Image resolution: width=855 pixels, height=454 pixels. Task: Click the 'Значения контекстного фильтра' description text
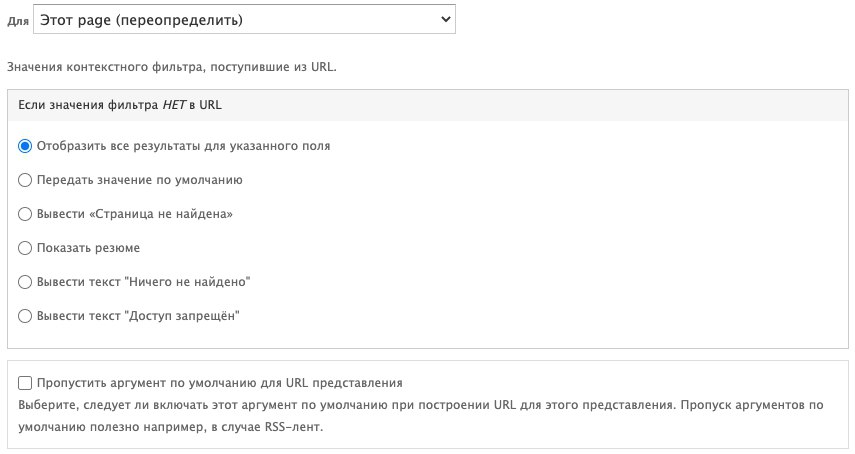coord(172,68)
